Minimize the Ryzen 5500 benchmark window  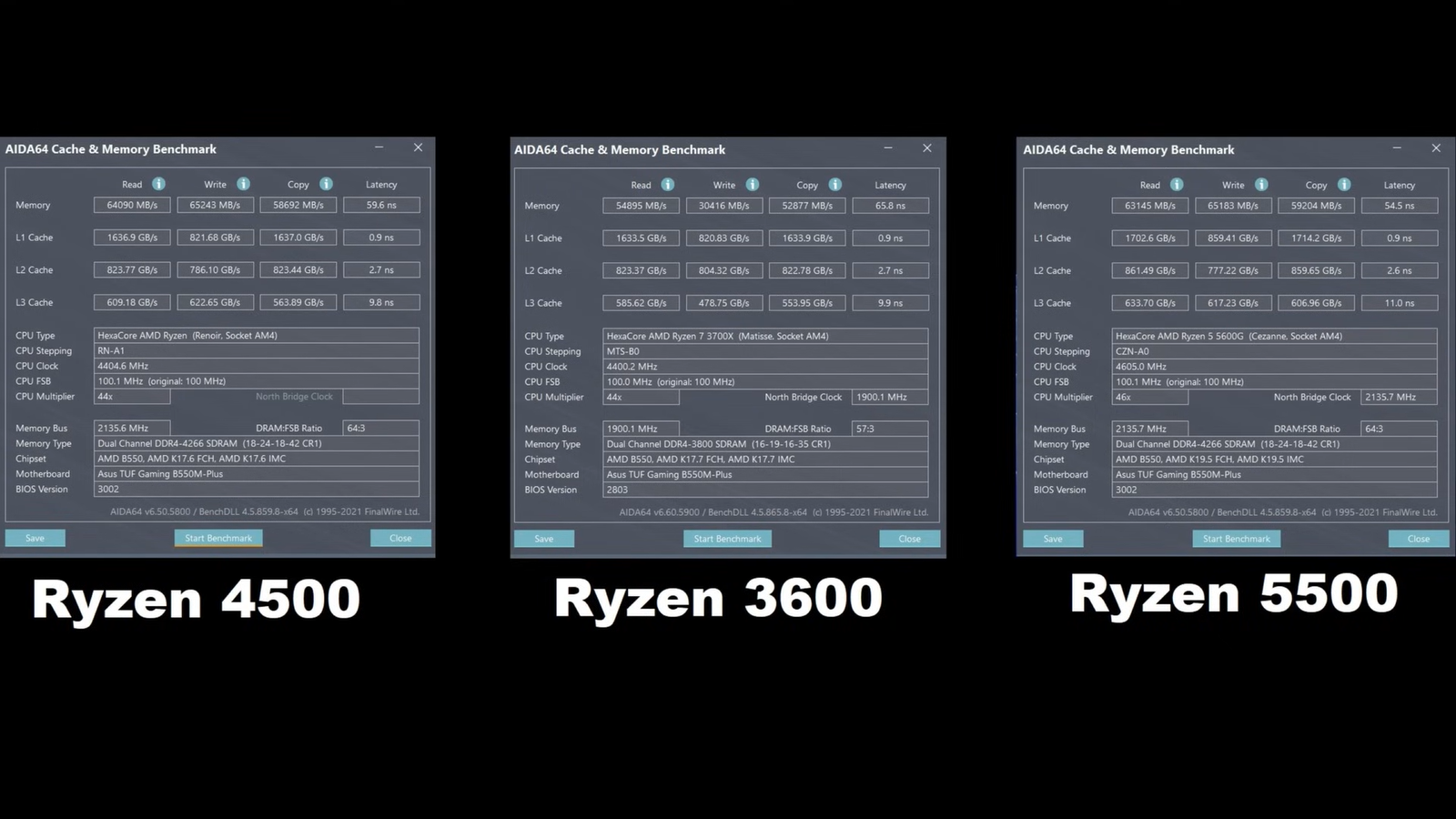point(1397,148)
